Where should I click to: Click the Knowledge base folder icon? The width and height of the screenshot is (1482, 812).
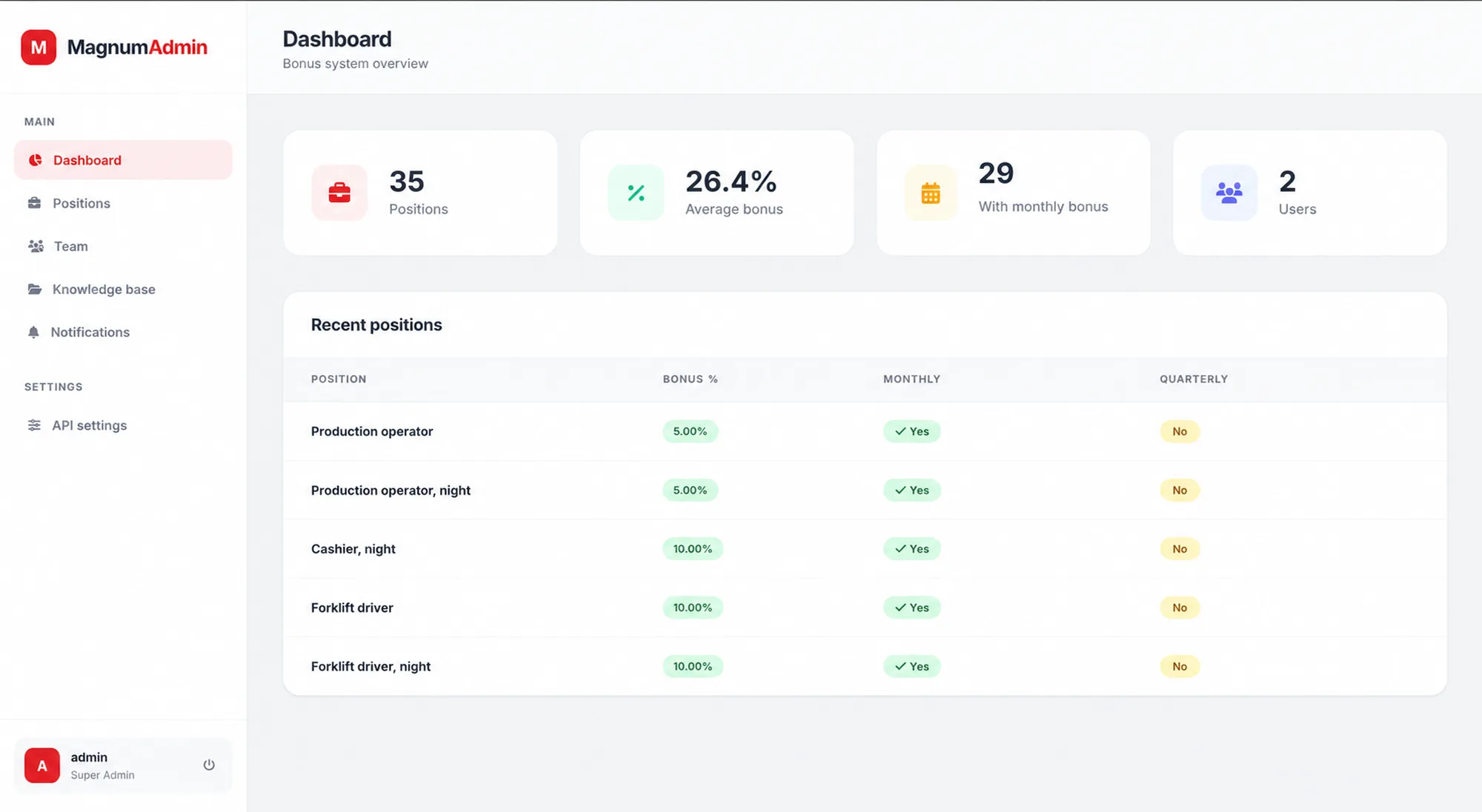click(x=35, y=289)
